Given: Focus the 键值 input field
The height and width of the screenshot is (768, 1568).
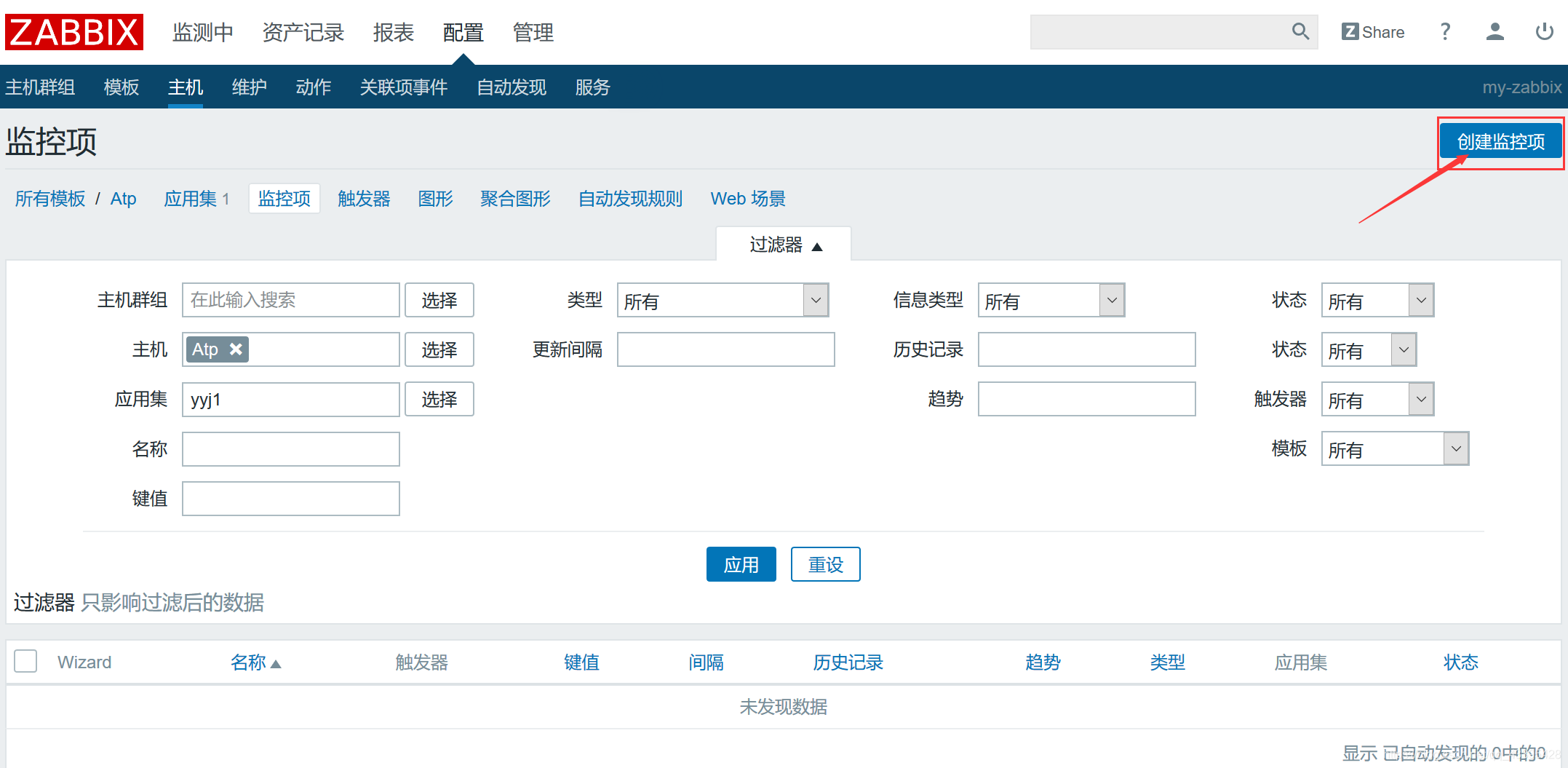Looking at the screenshot, I should [291, 498].
